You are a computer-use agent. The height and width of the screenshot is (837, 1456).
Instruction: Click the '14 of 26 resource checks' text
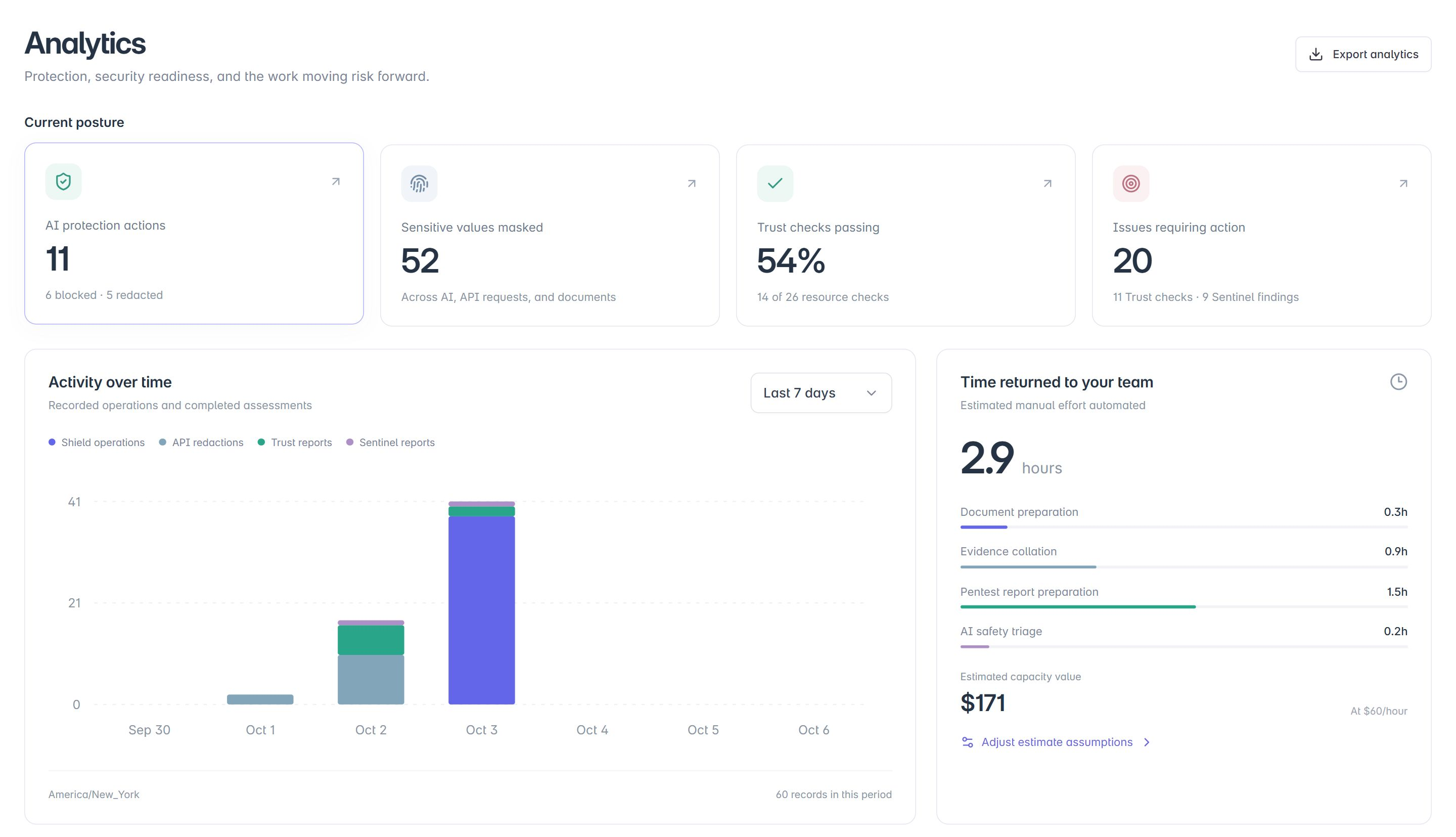[x=822, y=297]
